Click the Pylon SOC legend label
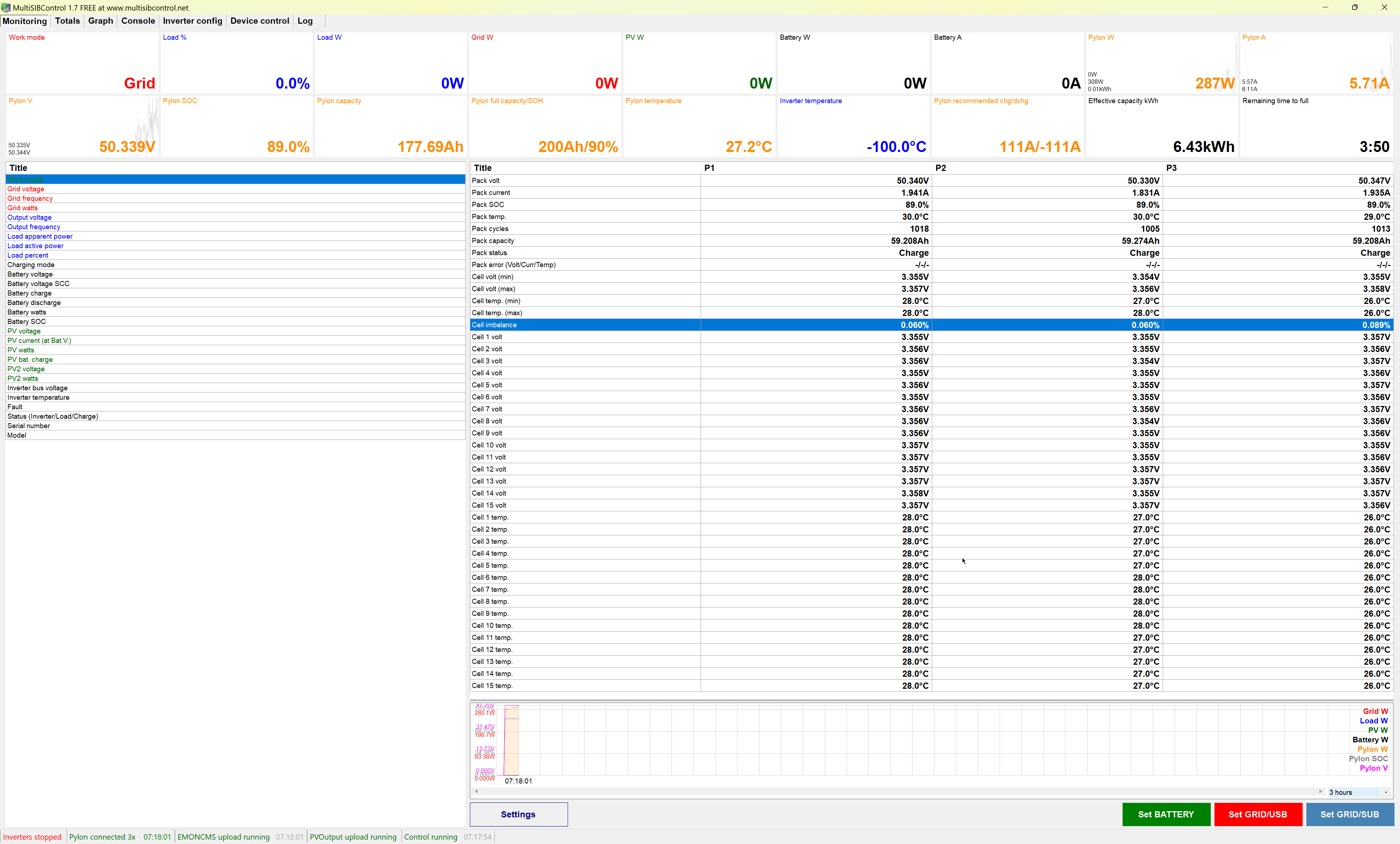 (x=1368, y=759)
